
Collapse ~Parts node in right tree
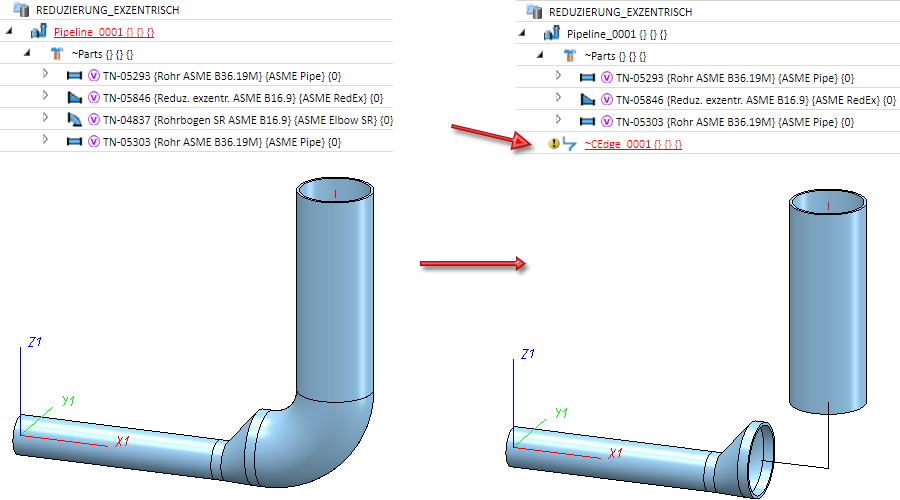(x=540, y=55)
